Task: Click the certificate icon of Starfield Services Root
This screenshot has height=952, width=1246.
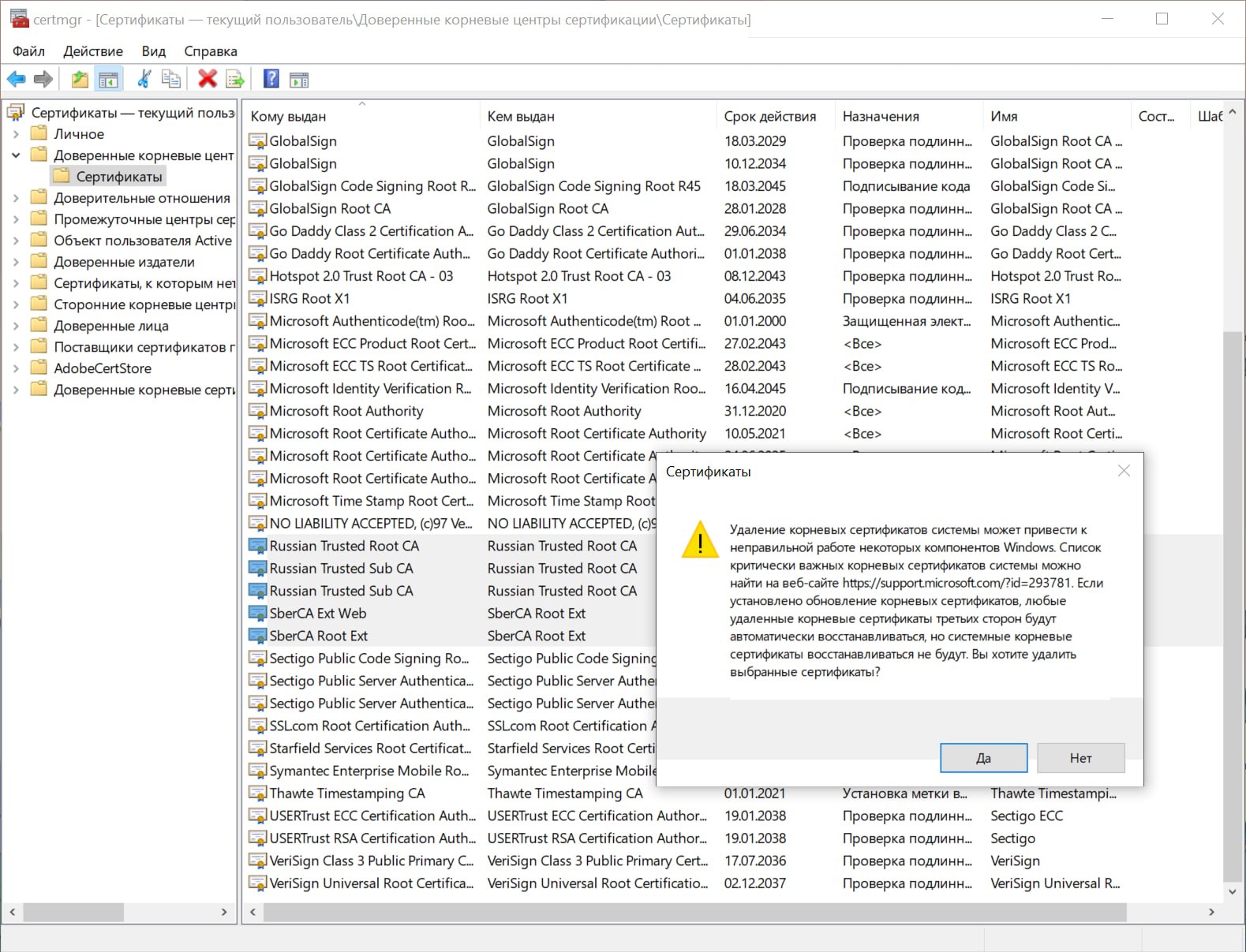Action: [x=257, y=749]
